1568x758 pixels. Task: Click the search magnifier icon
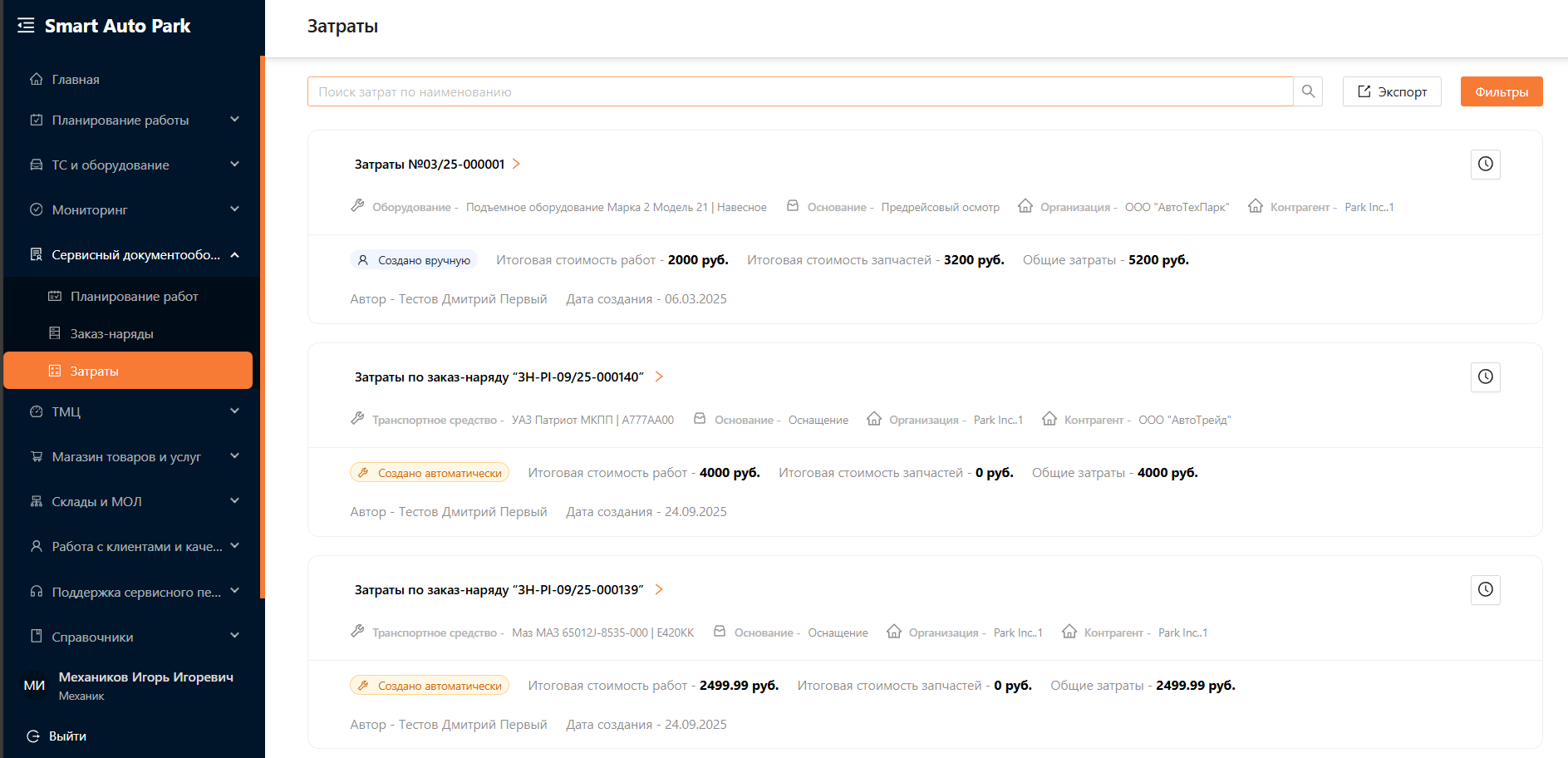click(x=1308, y=91)
